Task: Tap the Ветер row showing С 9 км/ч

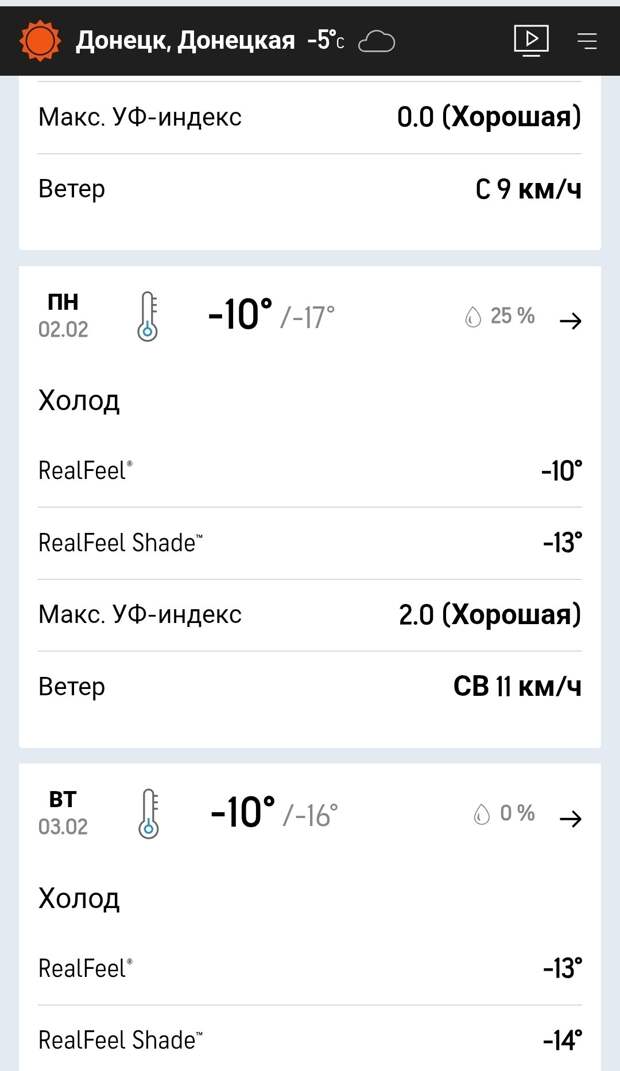Action: tap(308, 188)
